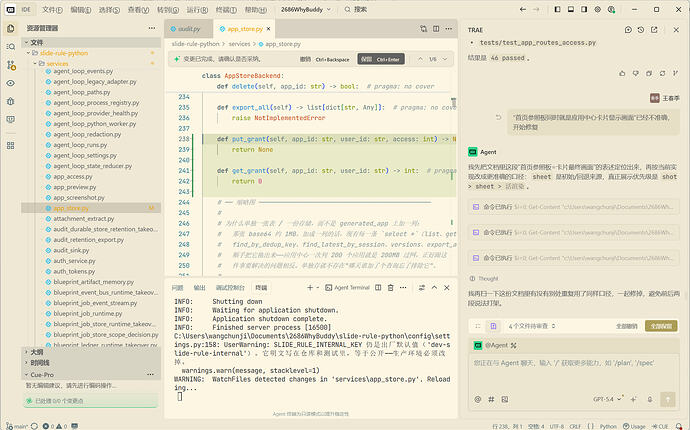Open the Source Control view icon

[11, 65]
